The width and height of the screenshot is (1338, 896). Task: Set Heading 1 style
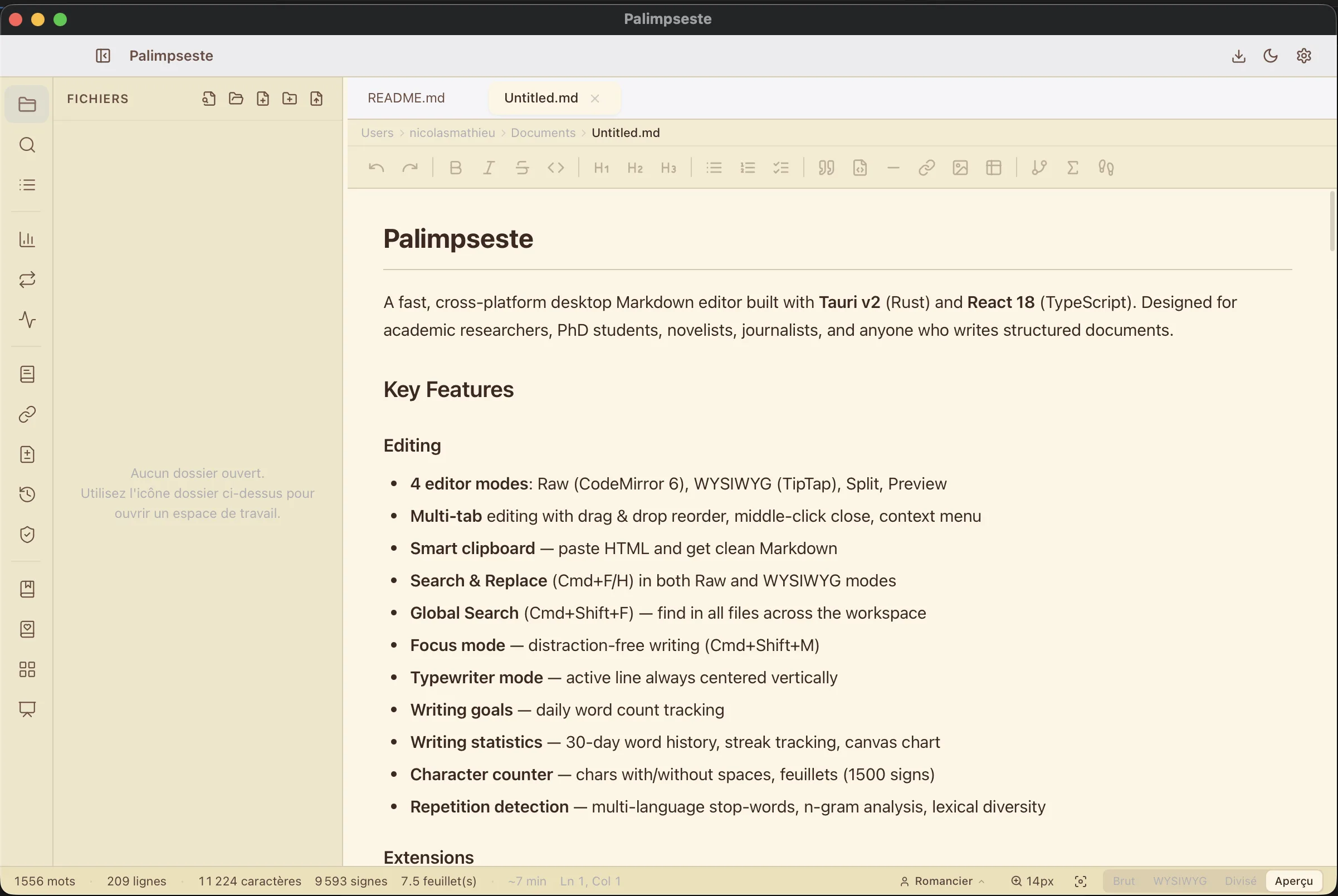pos(600,168)
